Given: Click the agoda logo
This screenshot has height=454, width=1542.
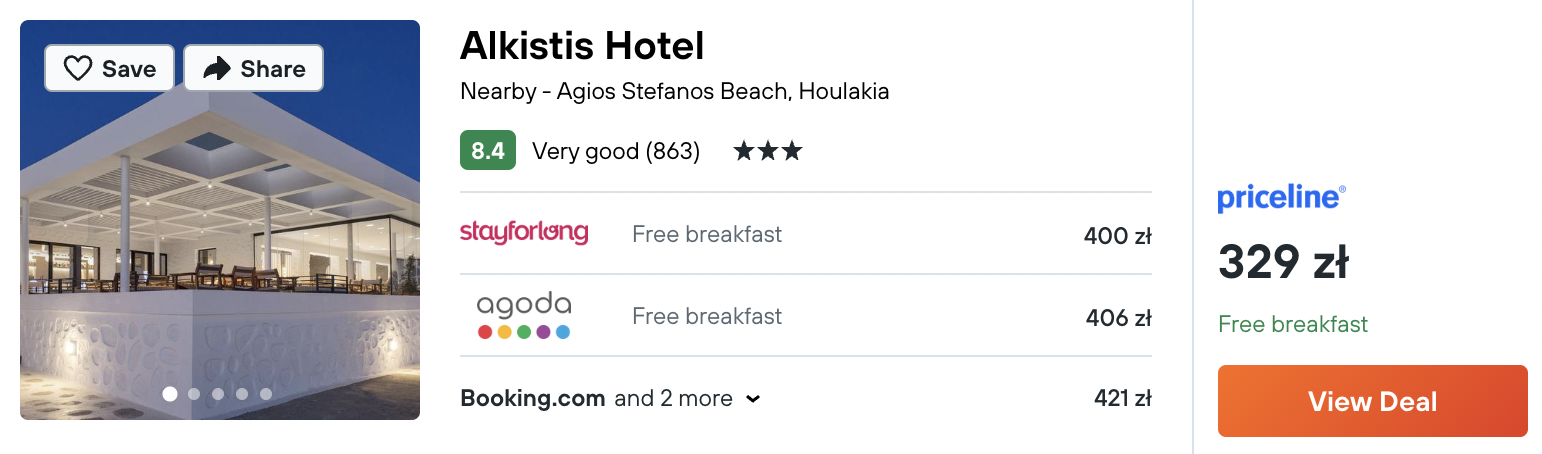Looking at the screenshot, I should (x=523, y=316).
